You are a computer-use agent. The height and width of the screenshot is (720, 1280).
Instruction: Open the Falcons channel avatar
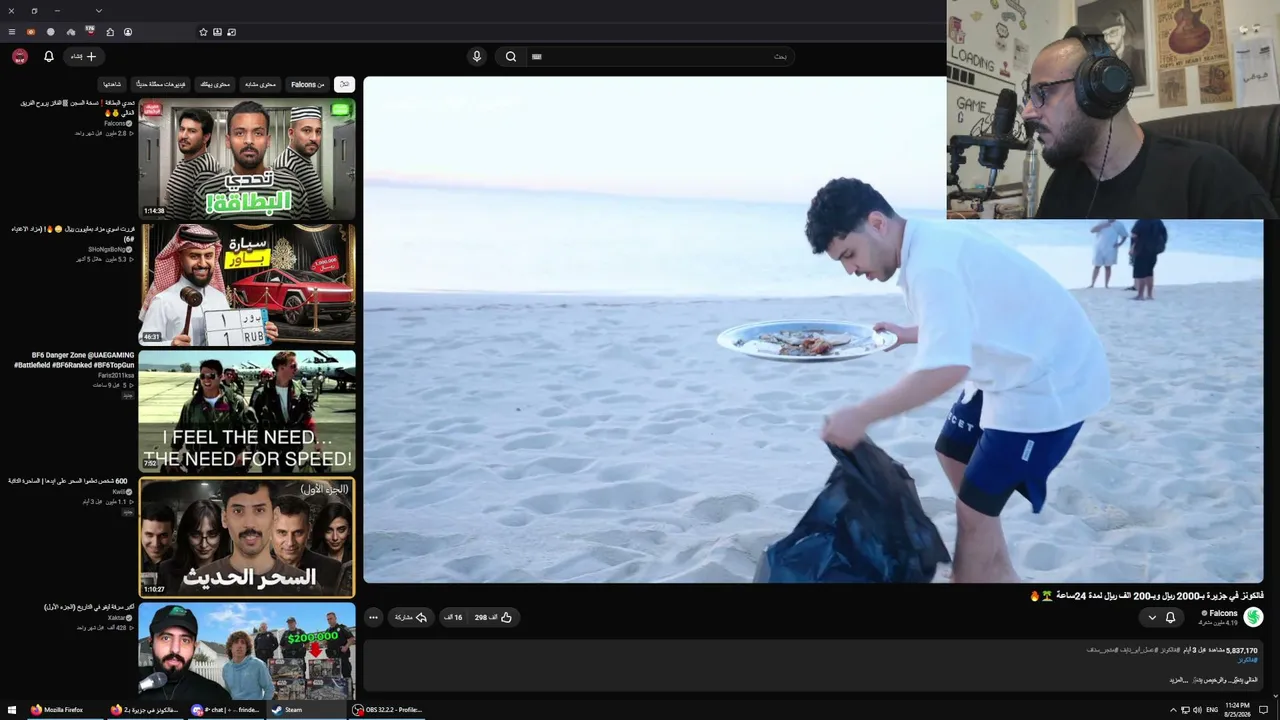click(x=1253, y=618)
